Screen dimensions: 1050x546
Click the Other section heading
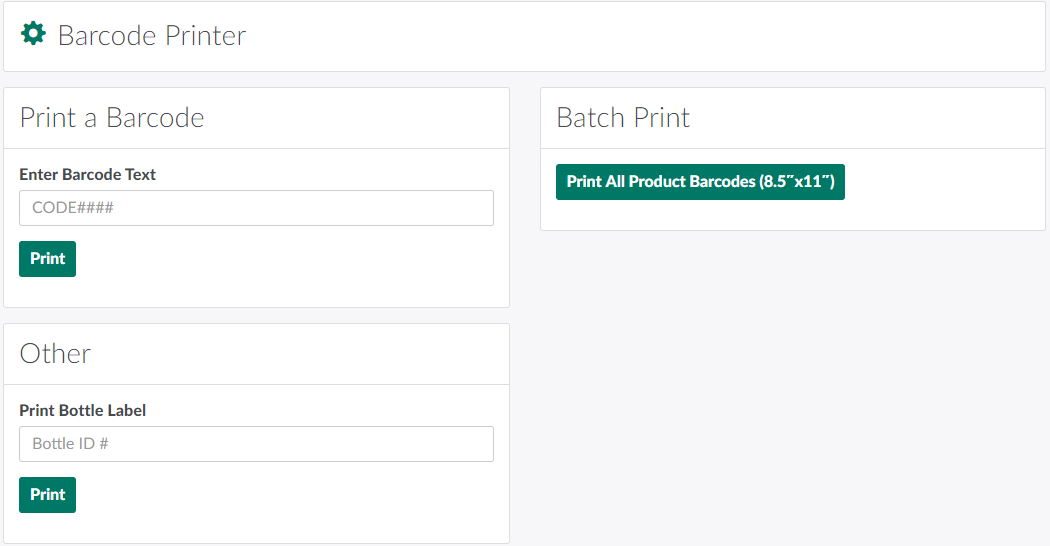(55, 354)
